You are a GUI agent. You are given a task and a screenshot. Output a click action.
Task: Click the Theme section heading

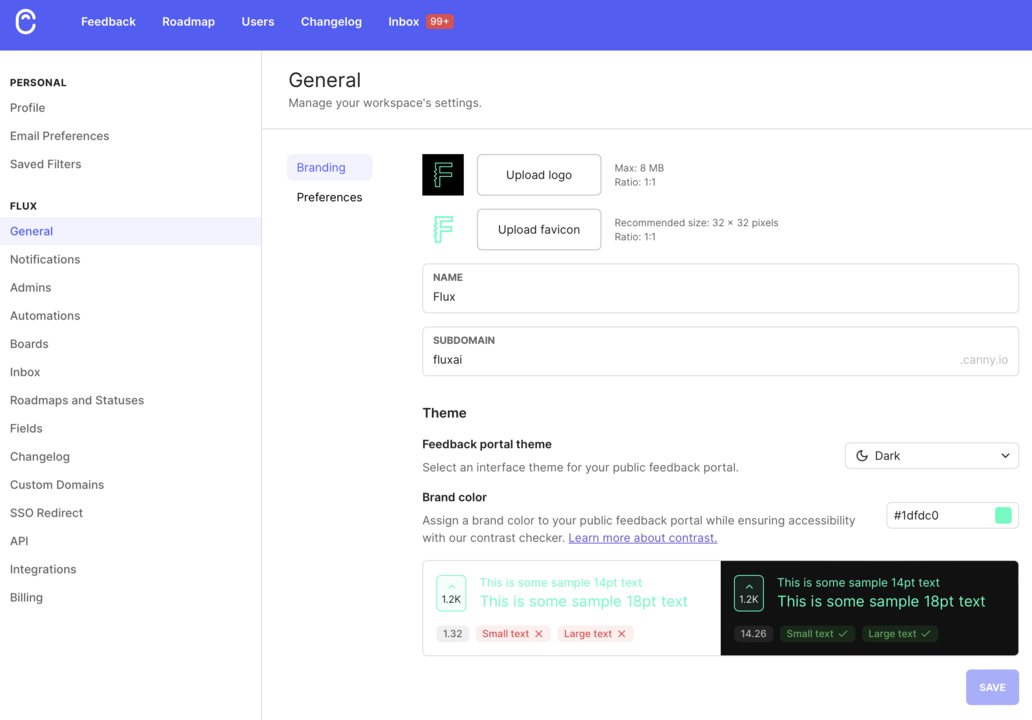click(x=444, y=413)
